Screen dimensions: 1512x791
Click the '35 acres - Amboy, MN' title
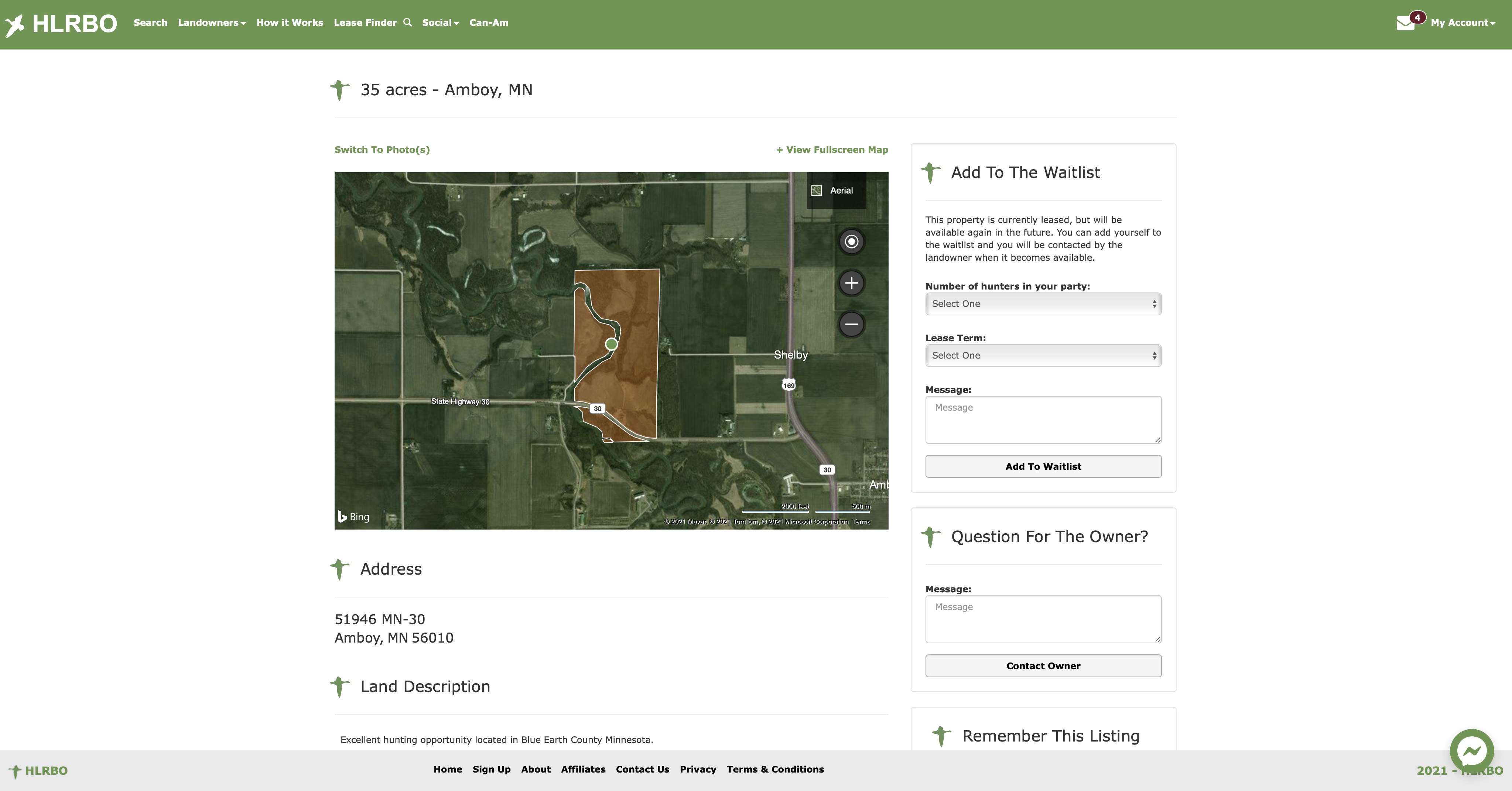click(x=446, y=90)
